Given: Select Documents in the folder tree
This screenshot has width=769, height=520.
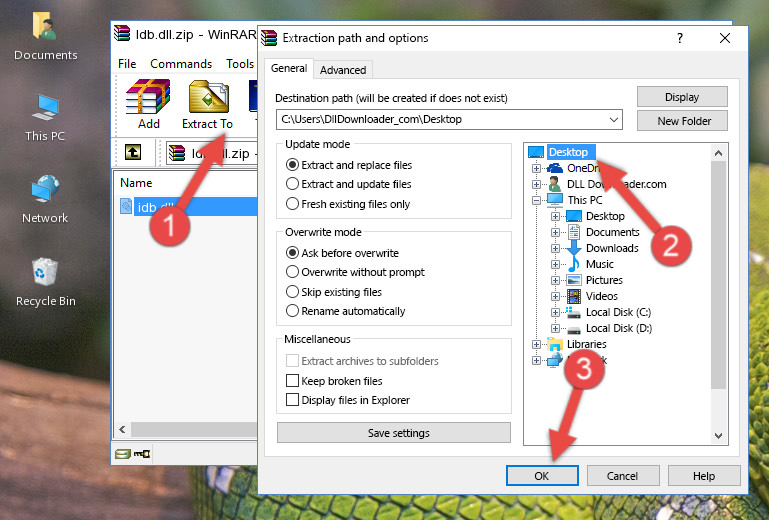Looking at the screenshot, I should [x=613, y=232].
